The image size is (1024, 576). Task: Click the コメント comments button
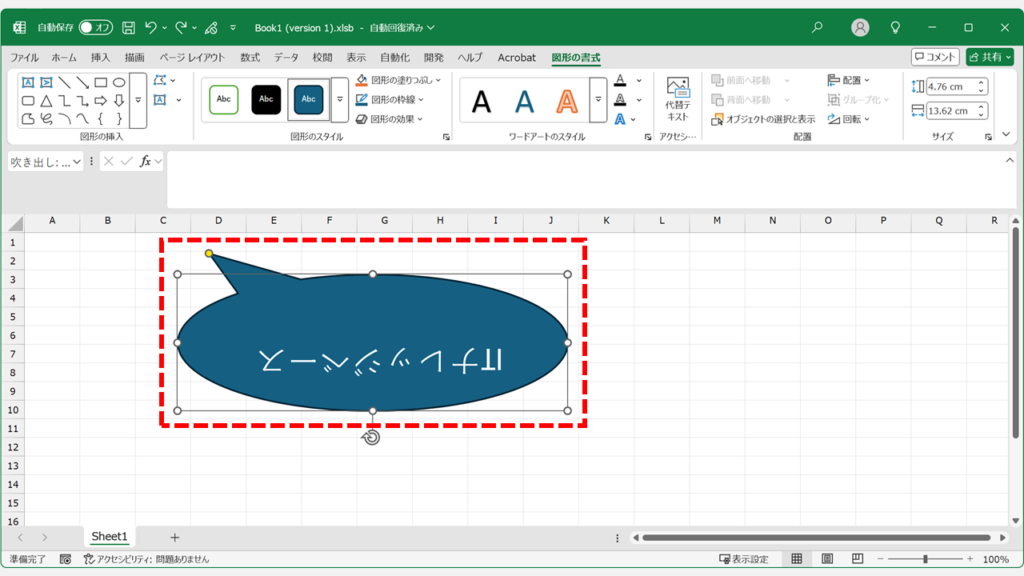click(x=935, y=58)
